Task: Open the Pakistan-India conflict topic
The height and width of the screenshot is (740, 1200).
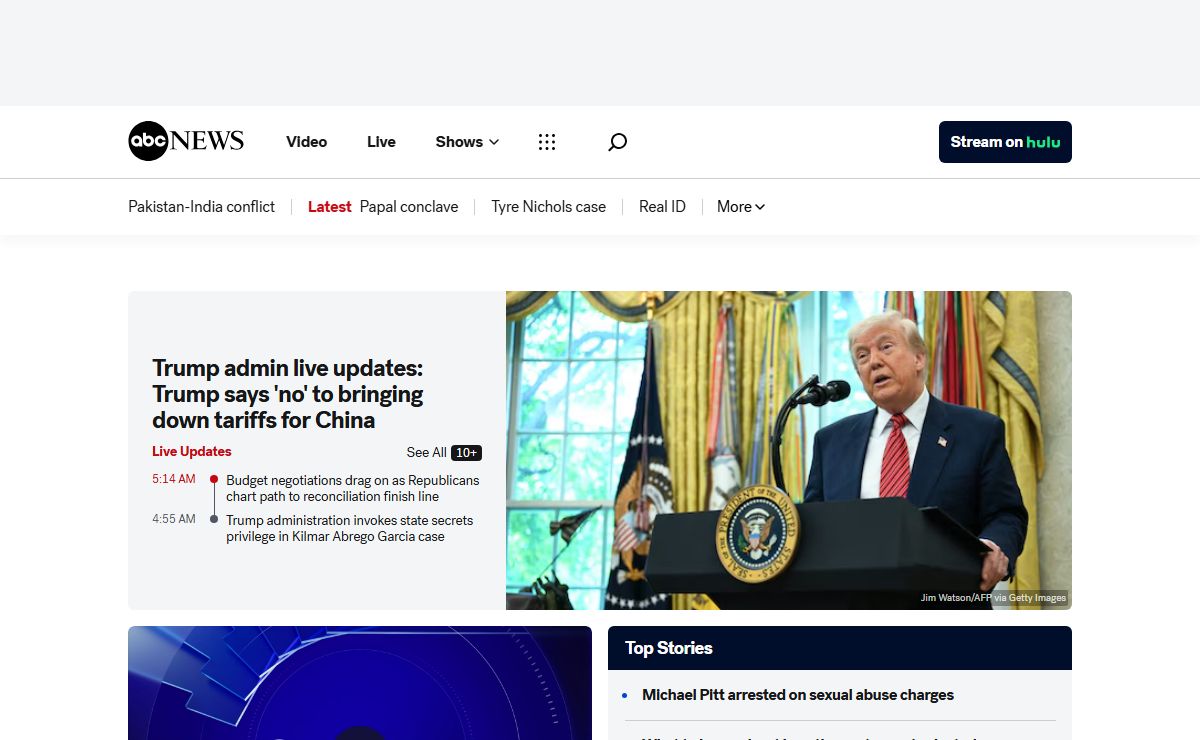Action: 201,207
